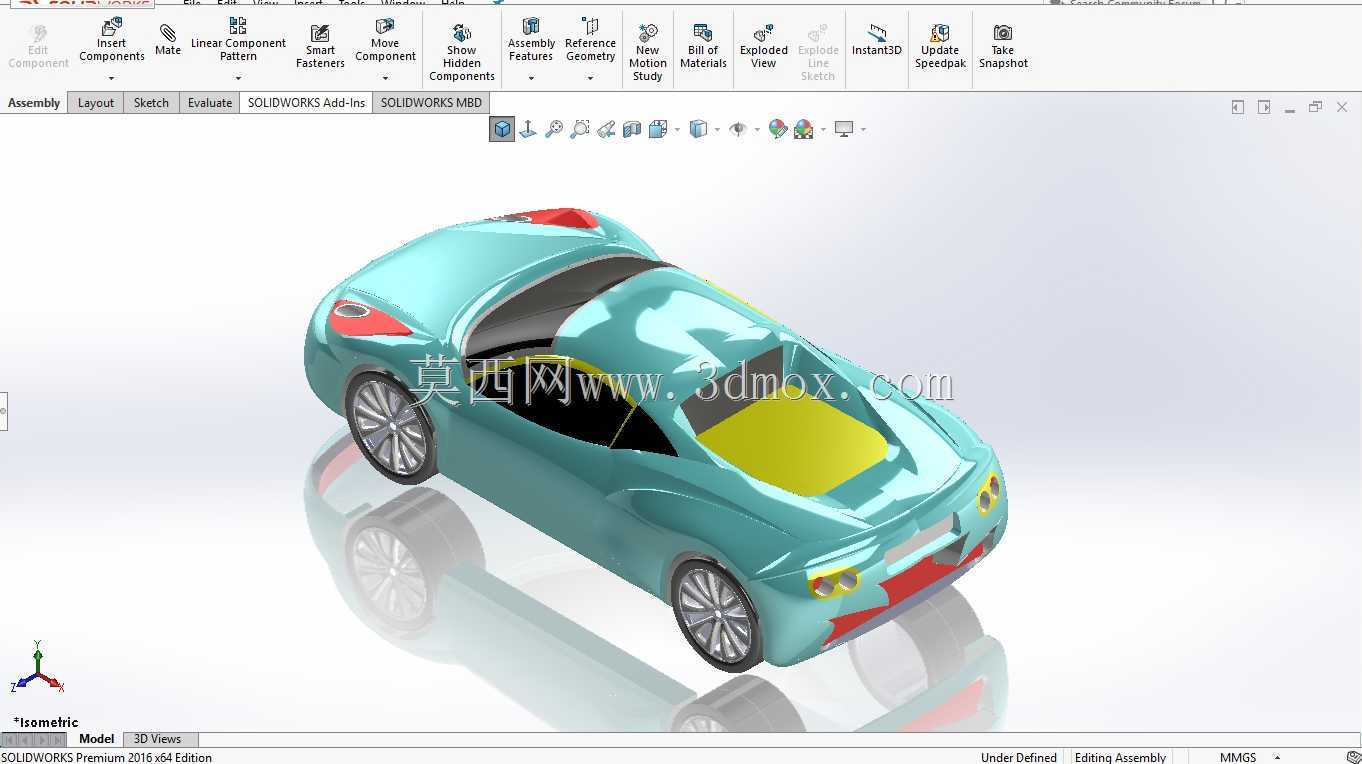Image resolution: width=1362 pixels, height=764 pixels.
Task: Click the Edit Appearance icon
Action: tap(777, 129)
